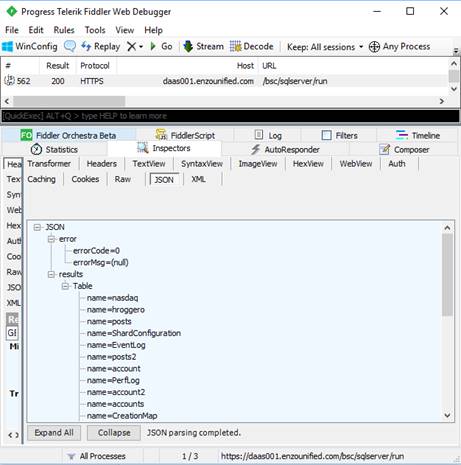Open the Help menu
Image resolution: width=461 pixels, height=465 pixels.
click(153, 30)
